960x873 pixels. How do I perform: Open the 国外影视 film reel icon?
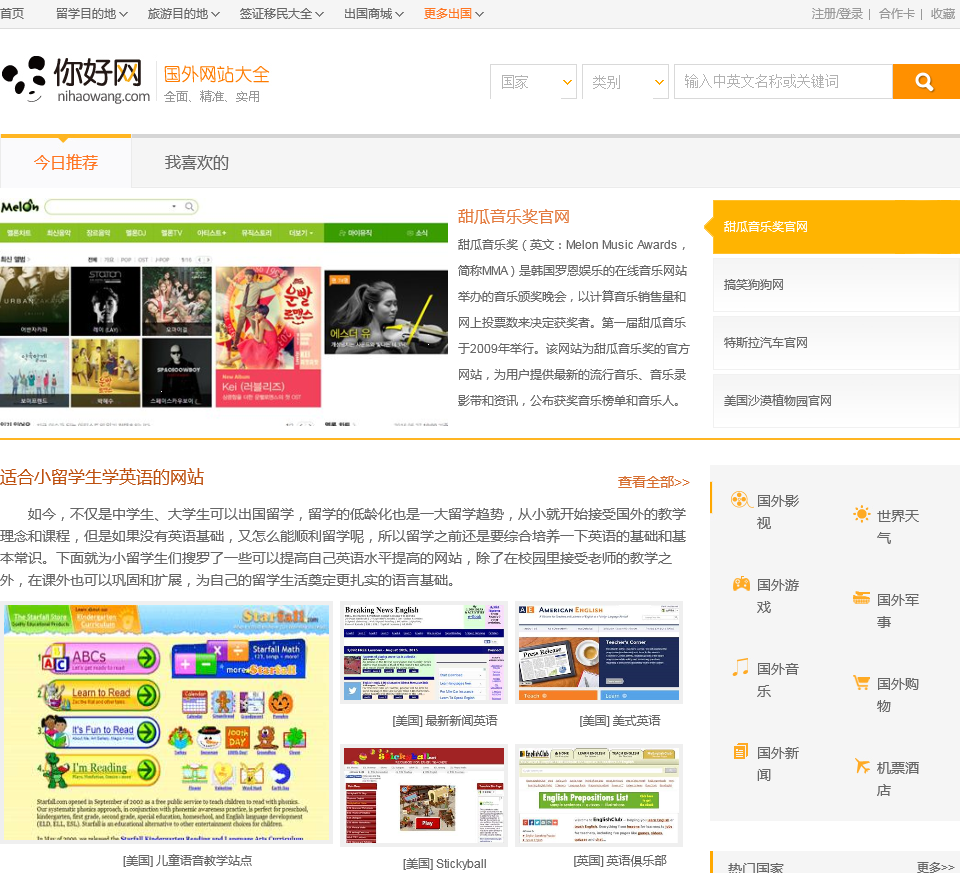(x=740, y=500)
